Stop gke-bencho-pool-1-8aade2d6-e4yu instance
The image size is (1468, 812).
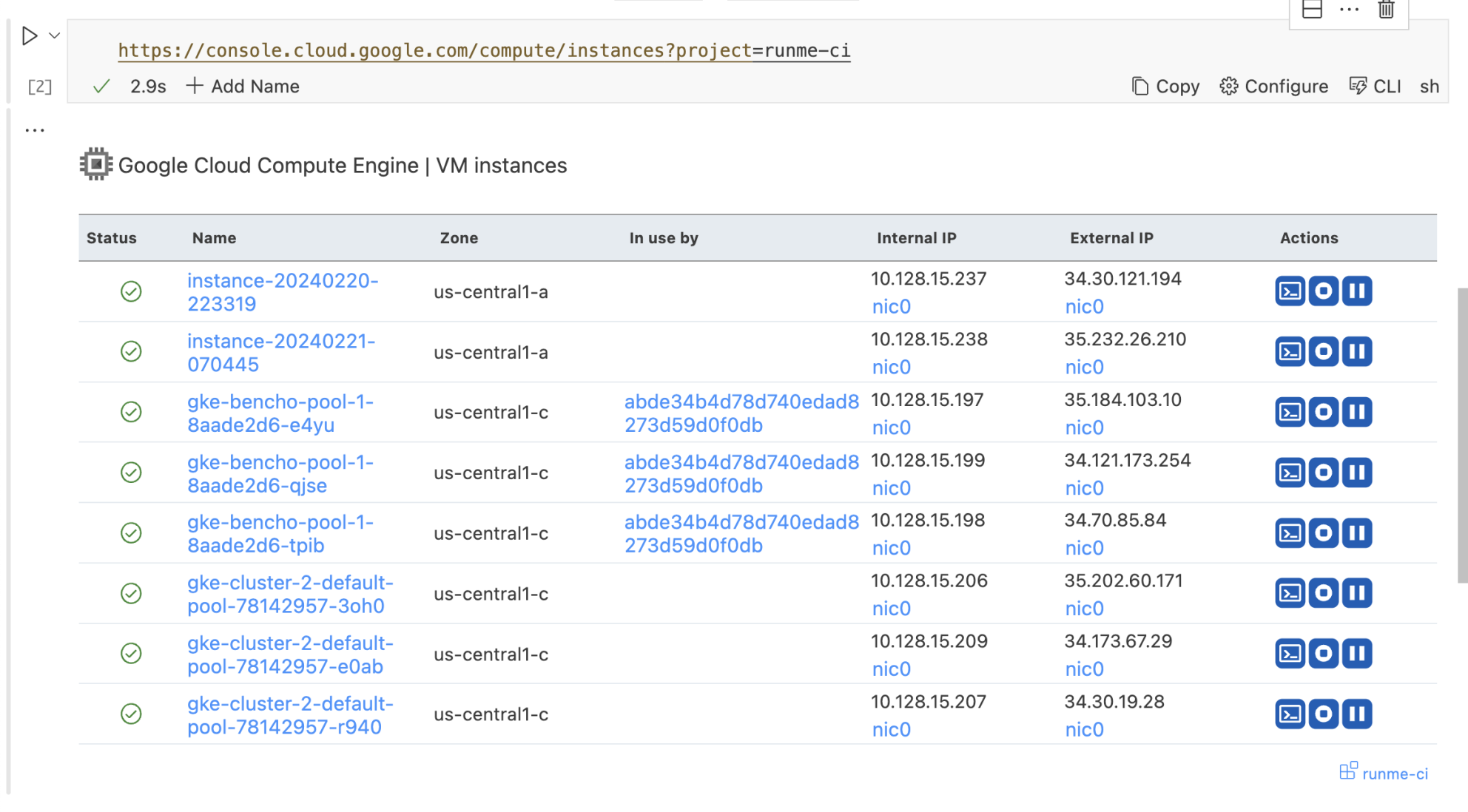tap(1323, 412)
